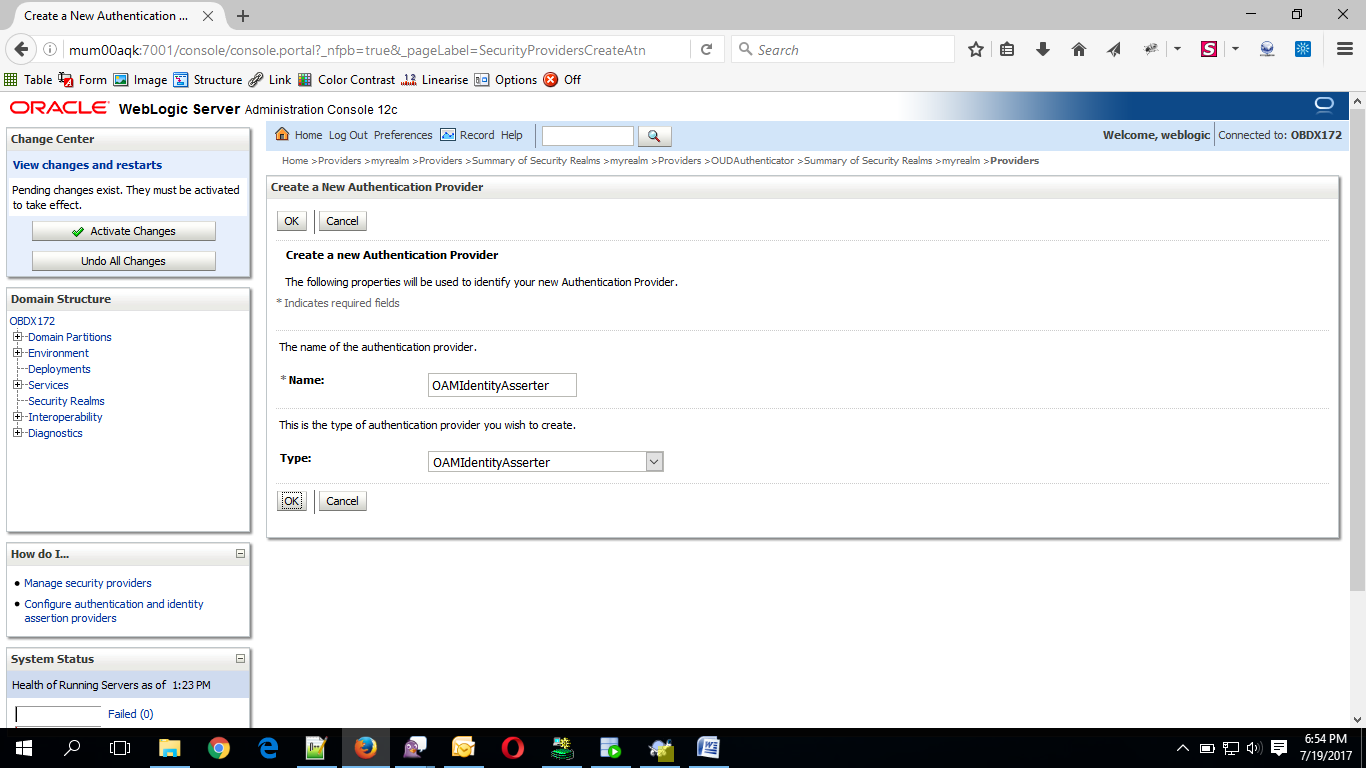The image size is (1366, 768).
Task: Expand the Environment tree node
Action: pos(17,353)
